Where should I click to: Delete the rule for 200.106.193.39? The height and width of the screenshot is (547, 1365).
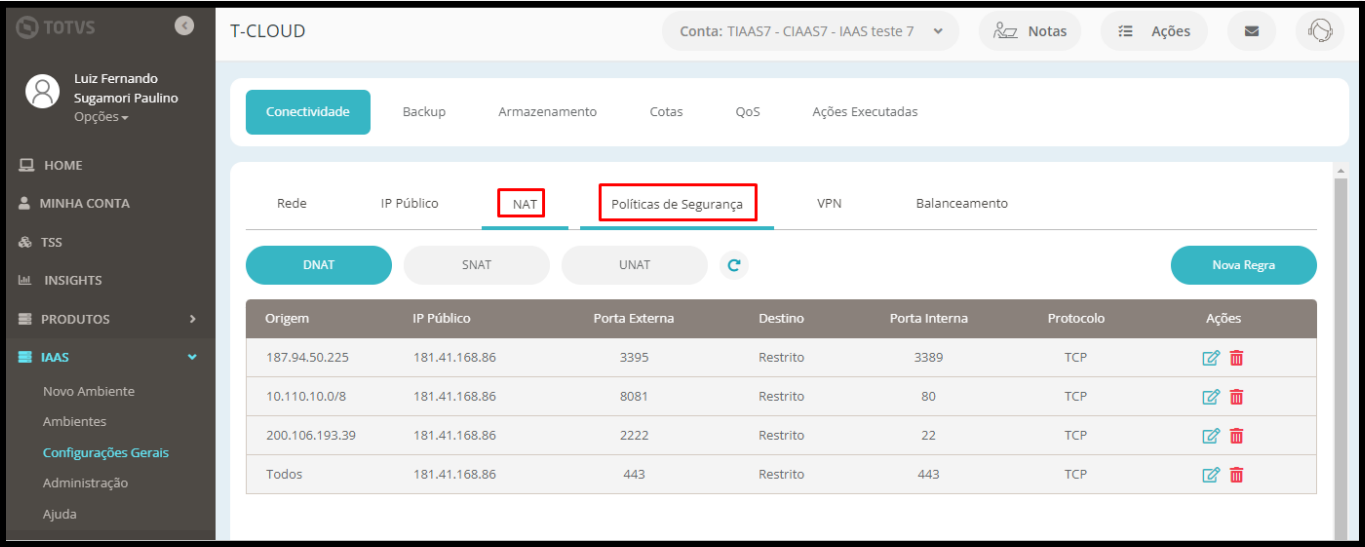1236,436
